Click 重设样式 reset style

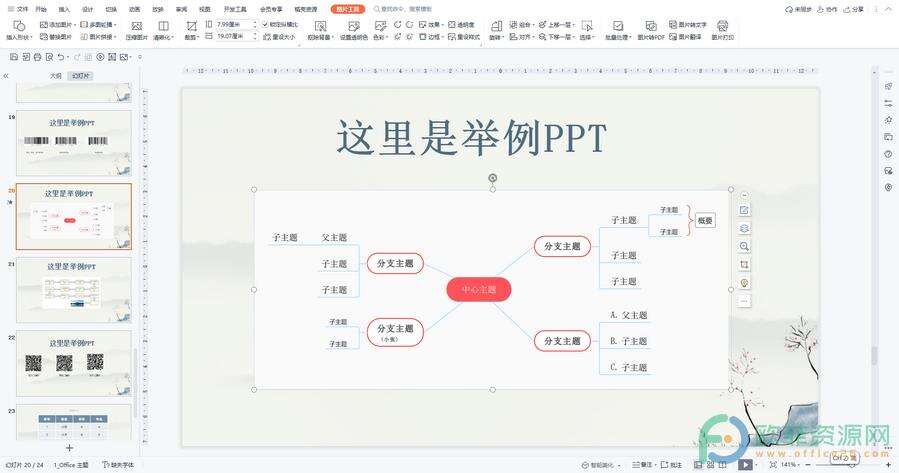pos(464,37)
